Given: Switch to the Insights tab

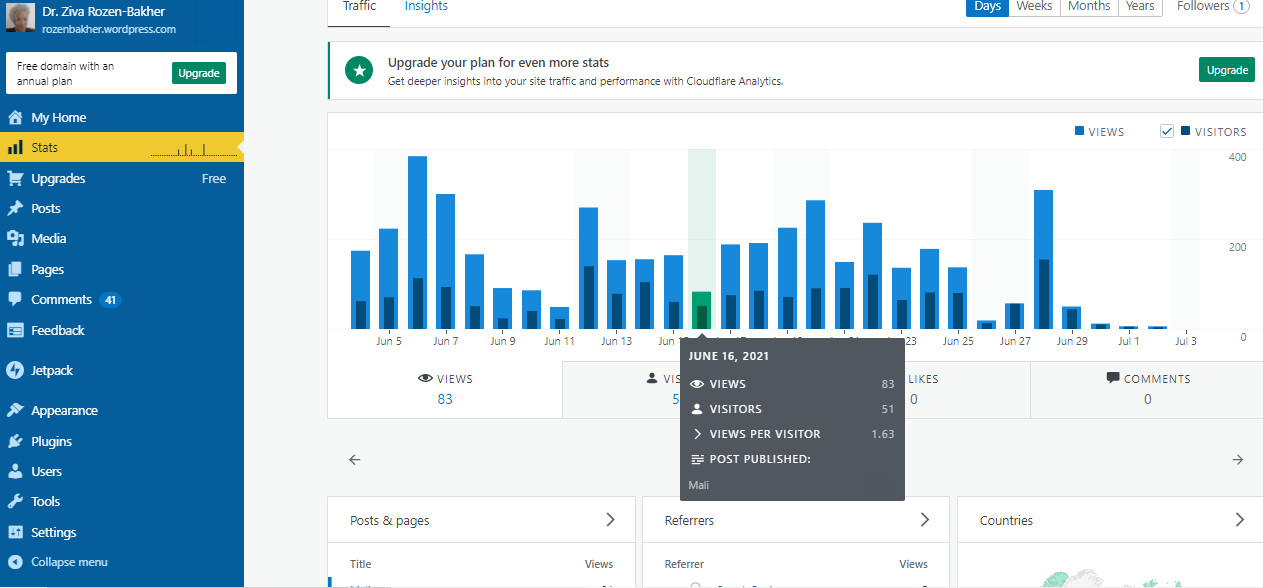Looking at the screenshot, I should (x=426, y=7).
